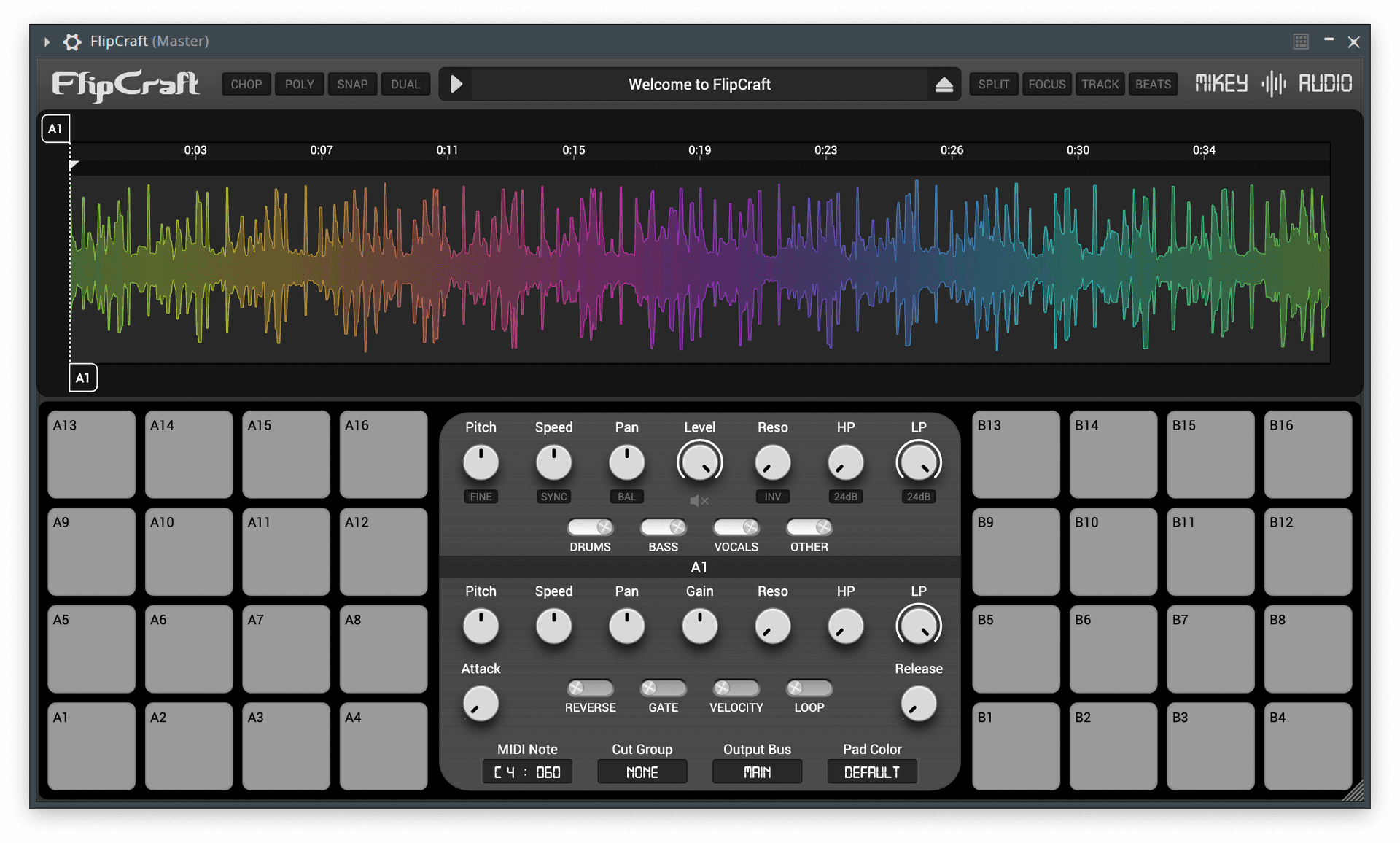The height and width of the screenshot is (843, 1400).
Task: Click the INV button under Reso
Action: coord(773,497)
